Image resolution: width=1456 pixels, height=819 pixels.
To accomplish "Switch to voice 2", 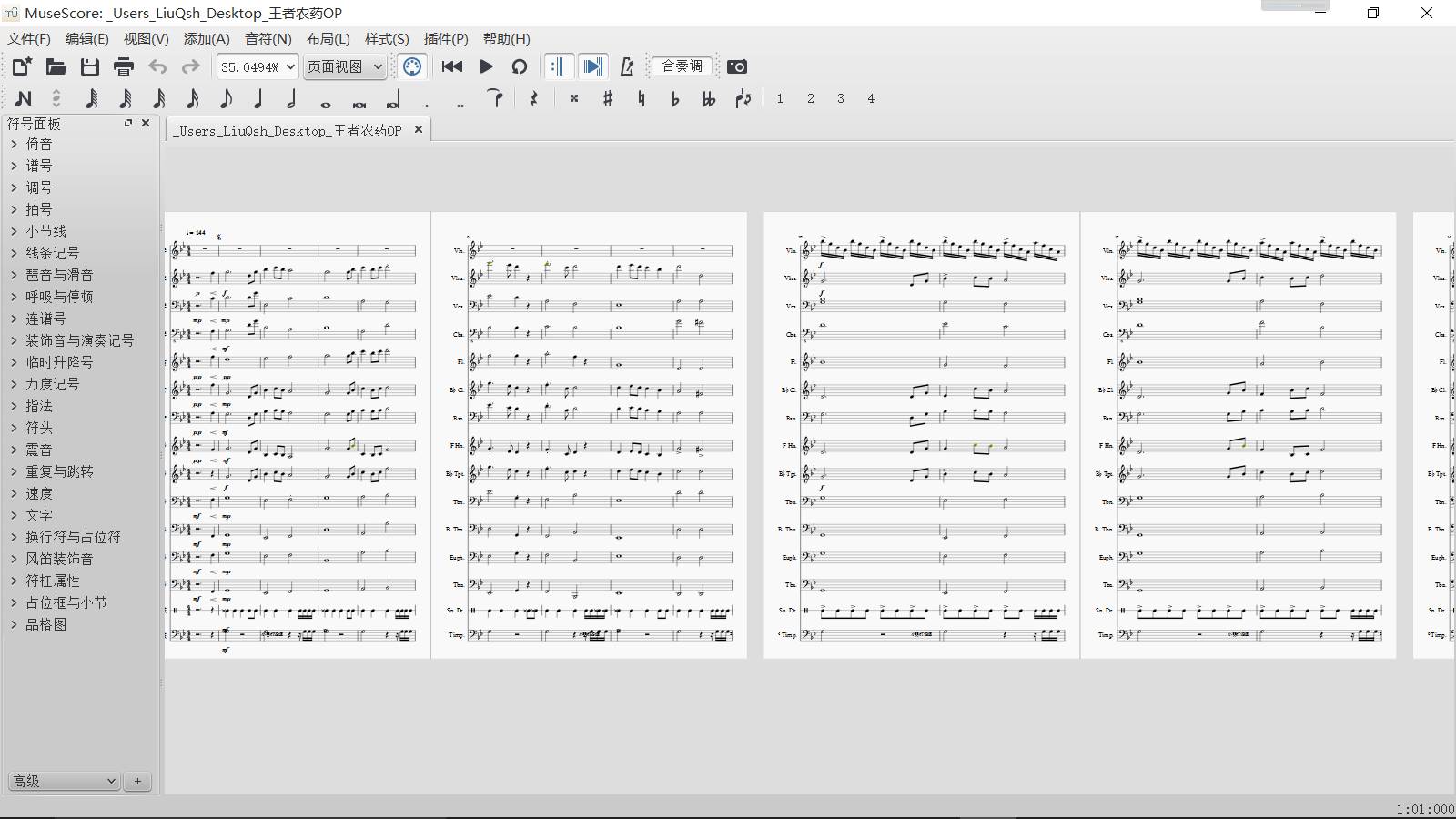I will pyautogui.click(x=810, y=98).
